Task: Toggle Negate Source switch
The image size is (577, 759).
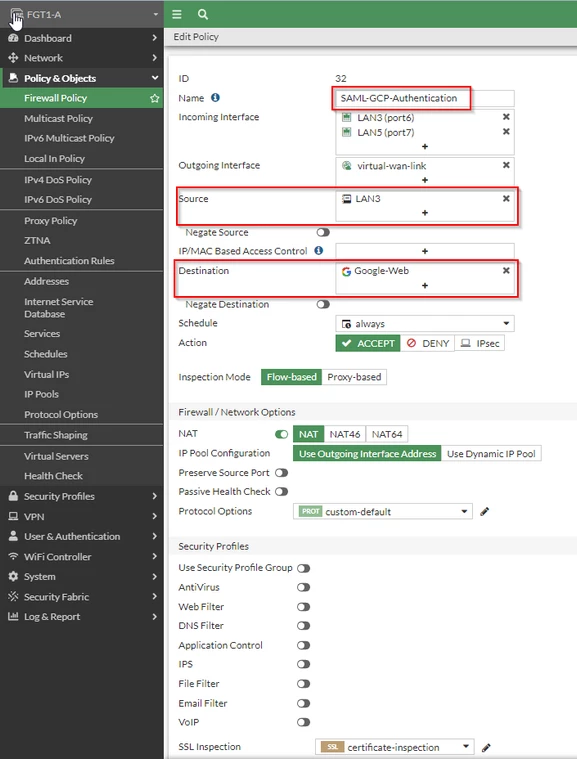Action: coord(323,232)
